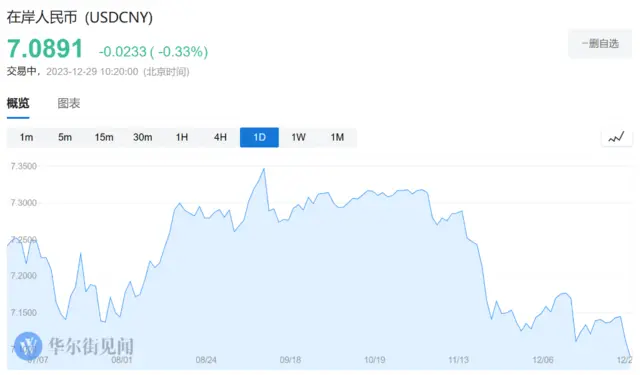This screenshot has width=640, height=375.
Task: Switch chart to 4H interval
Action: (x=220, y=138)
